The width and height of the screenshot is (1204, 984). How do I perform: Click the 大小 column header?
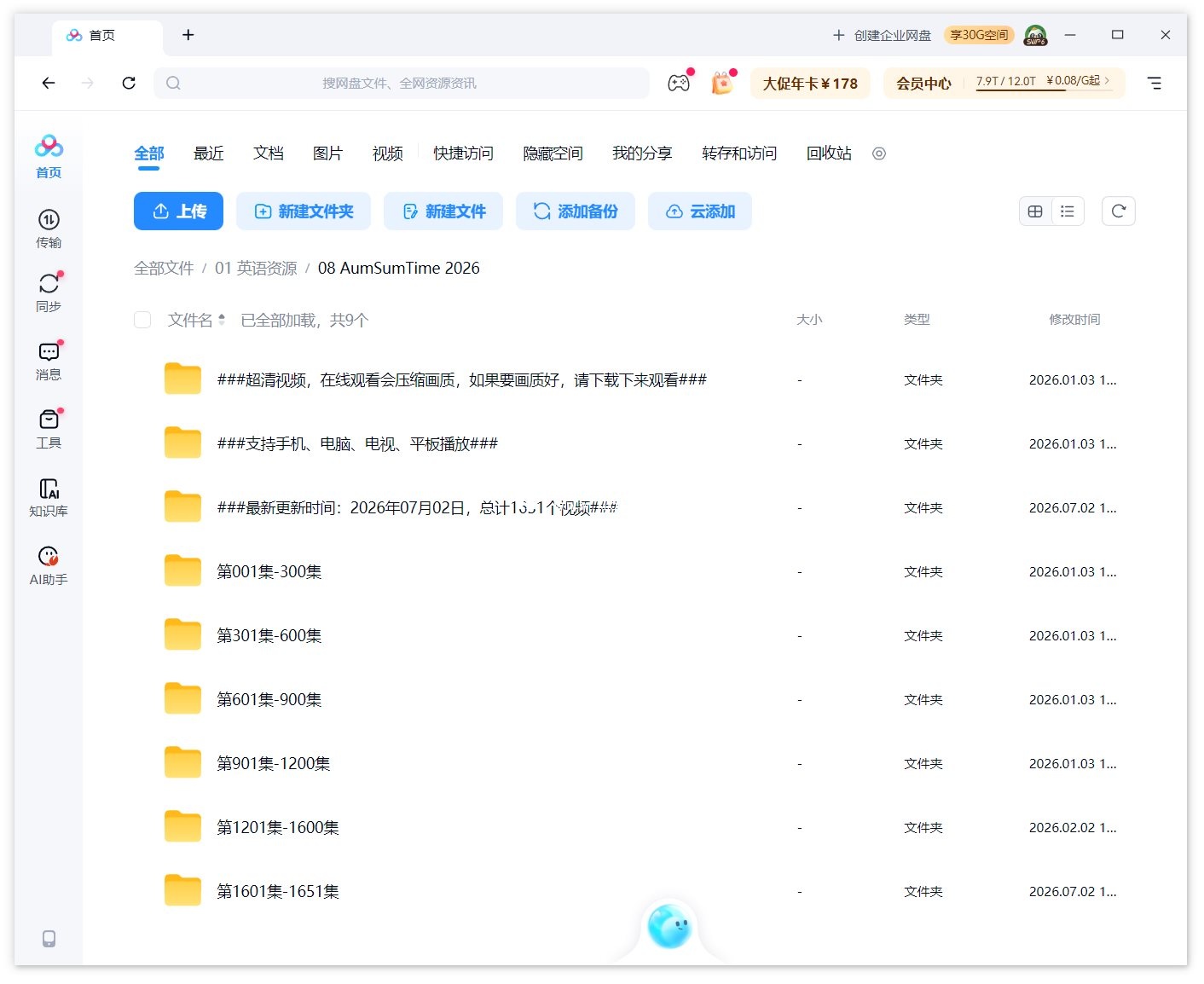point(809,320)
